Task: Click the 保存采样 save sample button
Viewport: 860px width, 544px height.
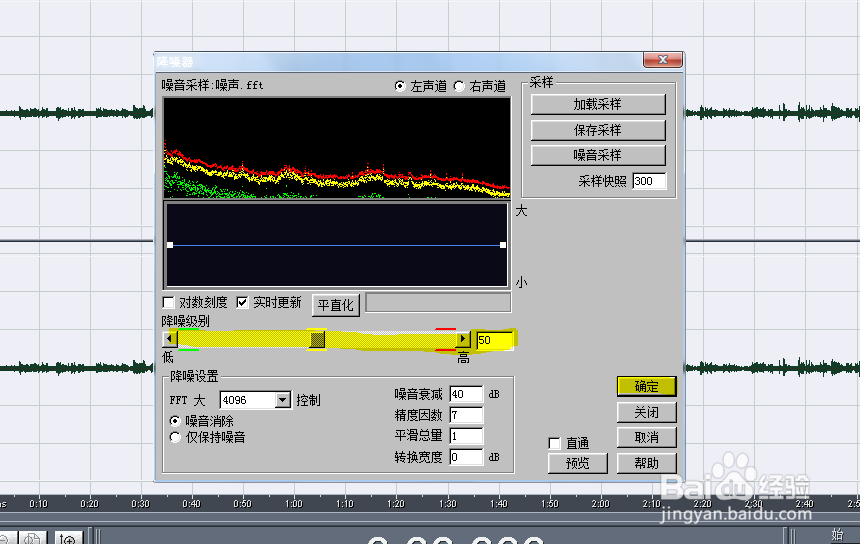Action: 598,130
